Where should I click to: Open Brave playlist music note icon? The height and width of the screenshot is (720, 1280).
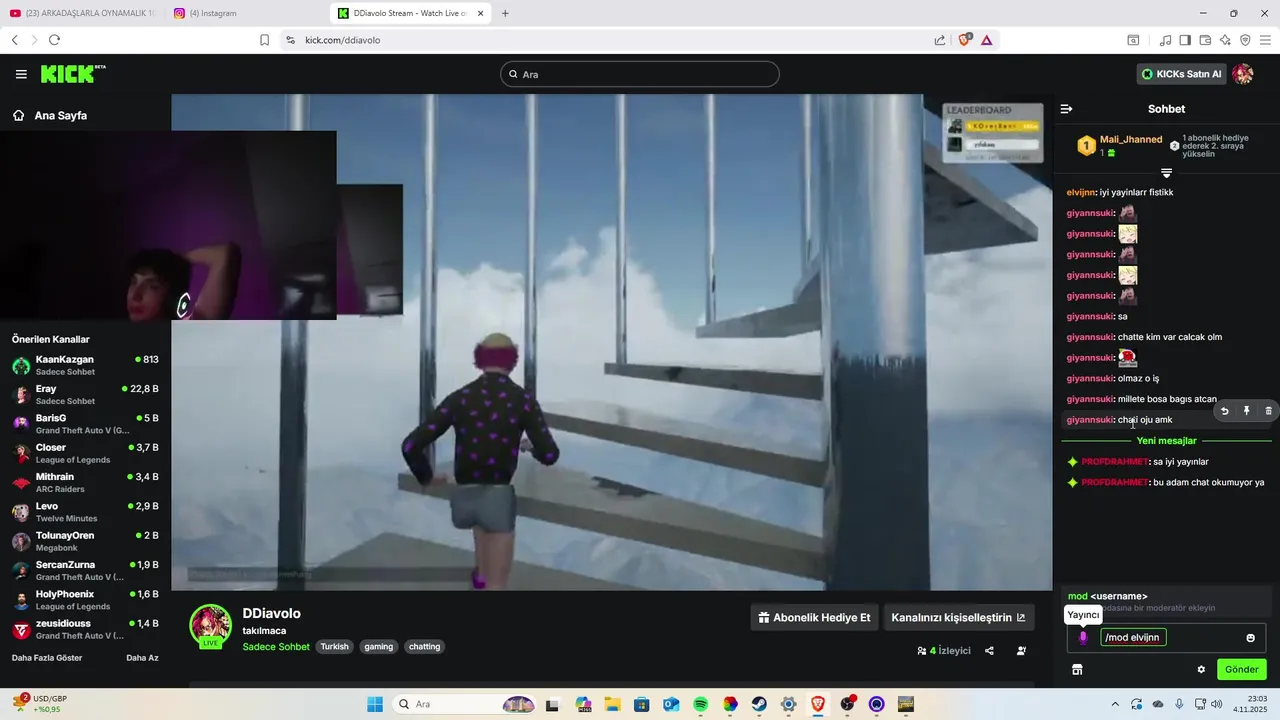click(x=1165, y=40)
